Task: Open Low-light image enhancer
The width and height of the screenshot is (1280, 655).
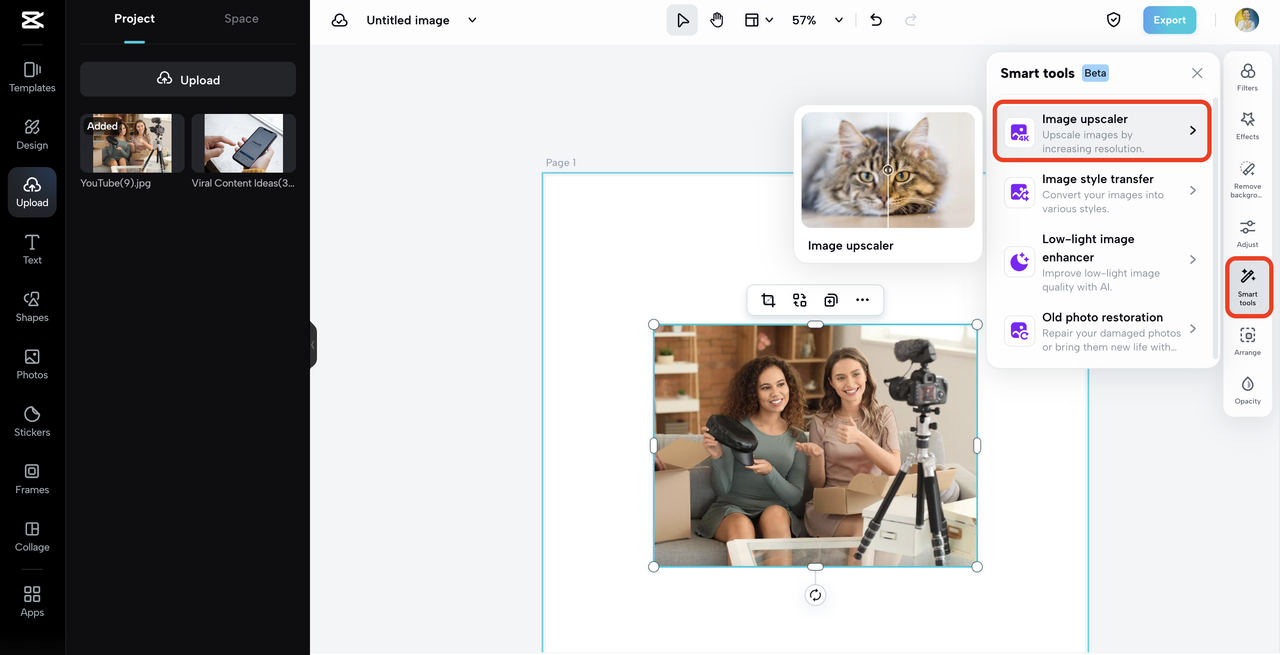Action: [x=1102, y=262]
